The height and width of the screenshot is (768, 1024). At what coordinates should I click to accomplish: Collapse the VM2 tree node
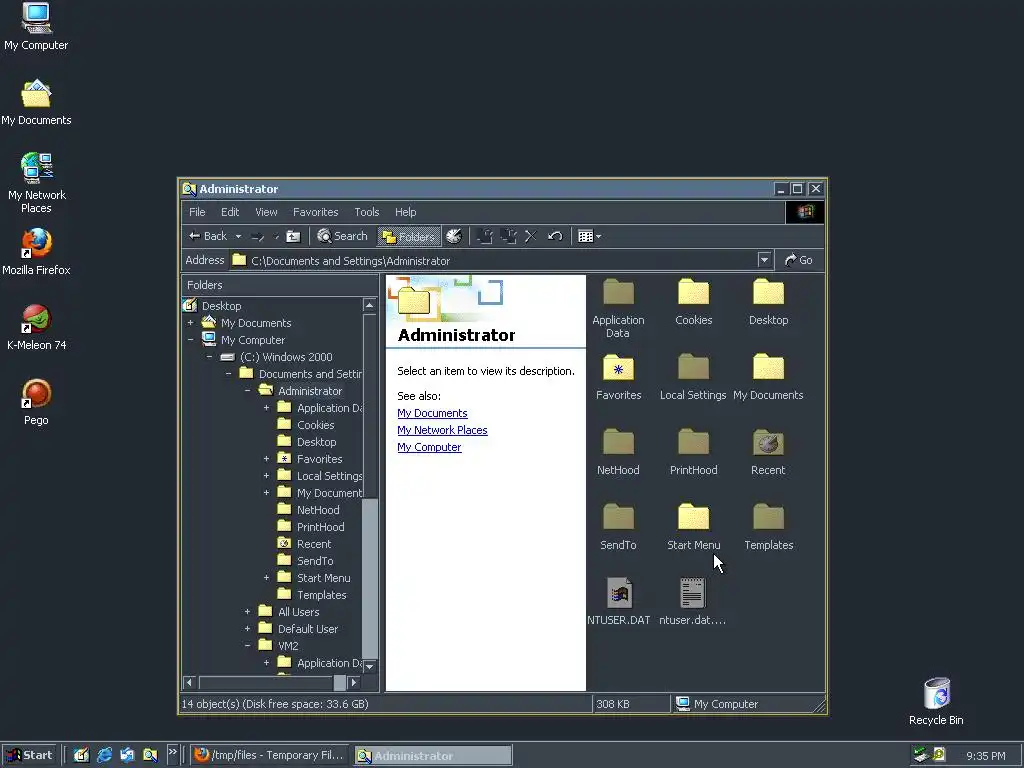click(248, 646)
